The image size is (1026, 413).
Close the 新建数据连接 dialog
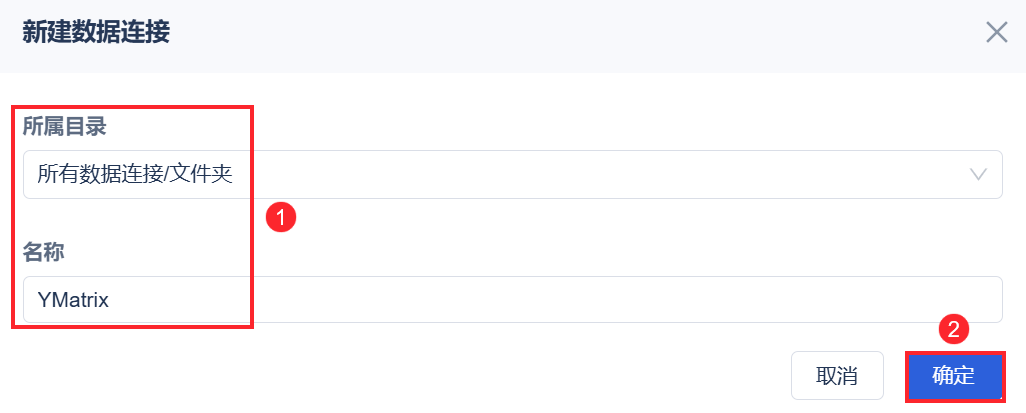click(996, 33)
